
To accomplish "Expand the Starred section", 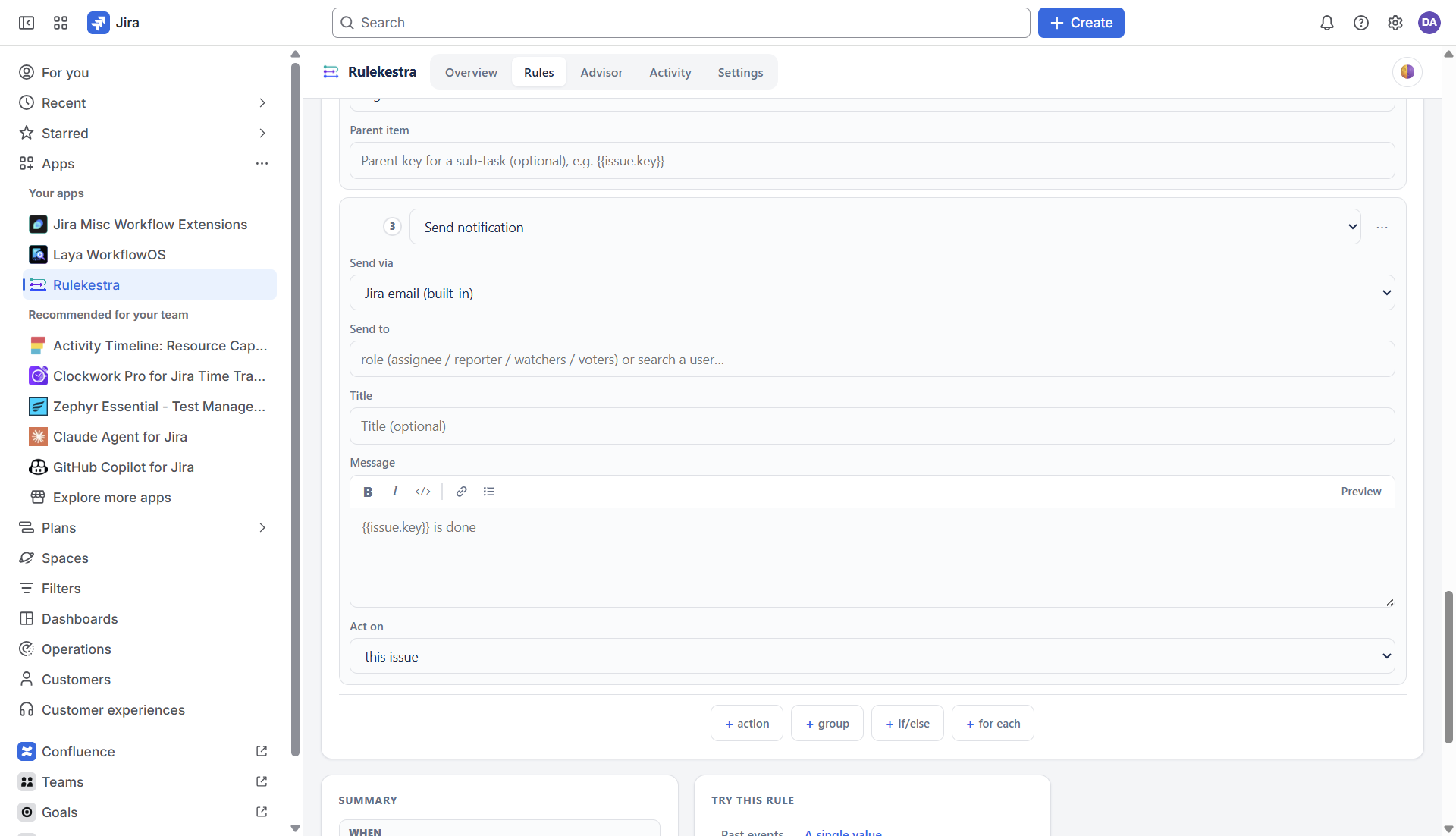I will 262,134.
